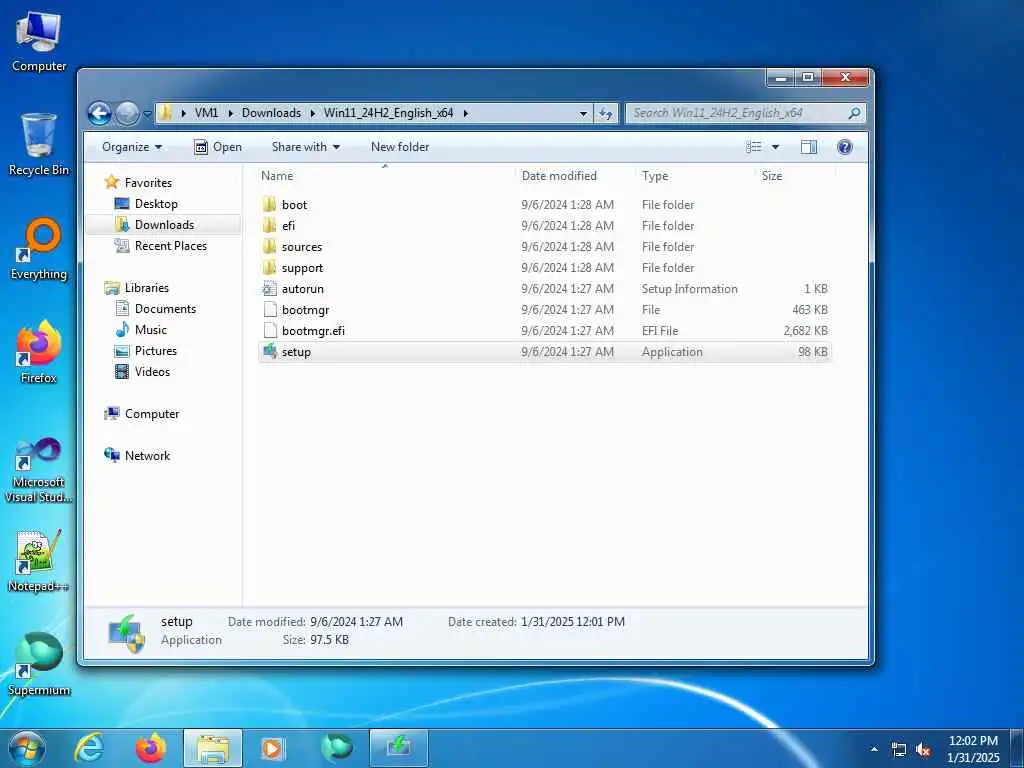The width and height of the screenshot is (1024, 768).
Task: Launch the Firefox desktop shortcut
Action: coord(39,353)
